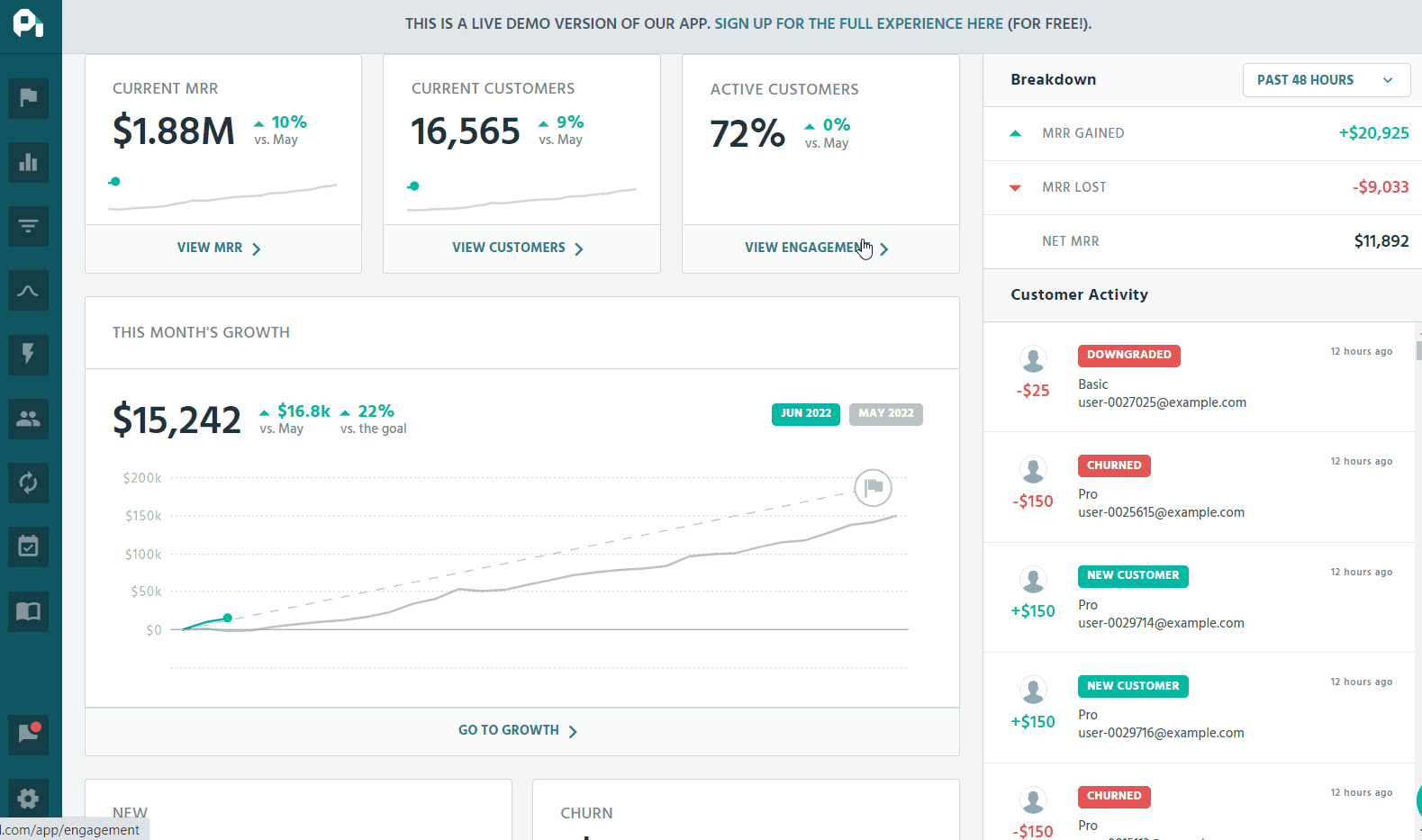Open the app logo home icon
This screenshot has width=1422, height=840.
pyautogui.click(x=28, y=23)
